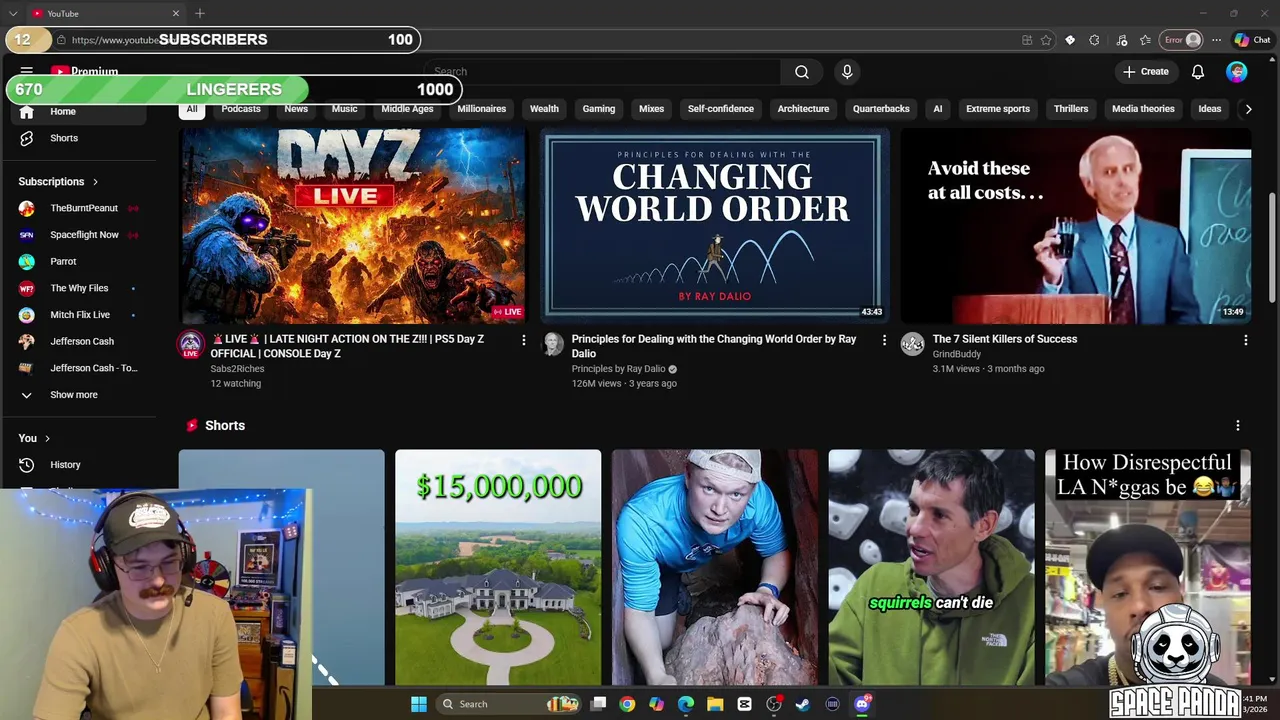The height and width of the screenshot is (720, 1280).
Task: Select the Extreme sports chip
Action: pos(998,109)
